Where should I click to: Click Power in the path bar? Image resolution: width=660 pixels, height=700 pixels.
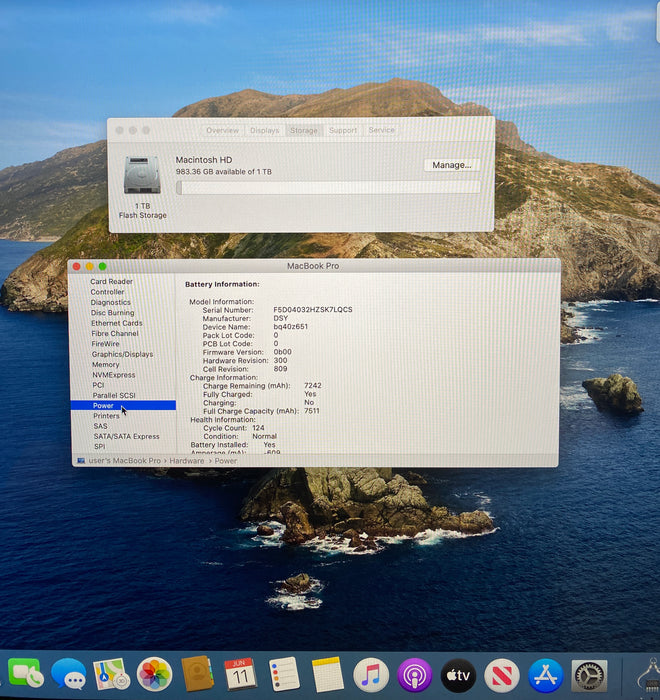point(226,461)
